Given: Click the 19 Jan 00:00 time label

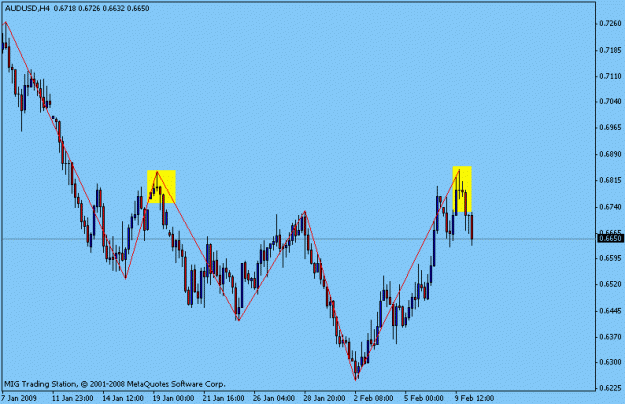Looking at the screenshot, I should (173, 398).
